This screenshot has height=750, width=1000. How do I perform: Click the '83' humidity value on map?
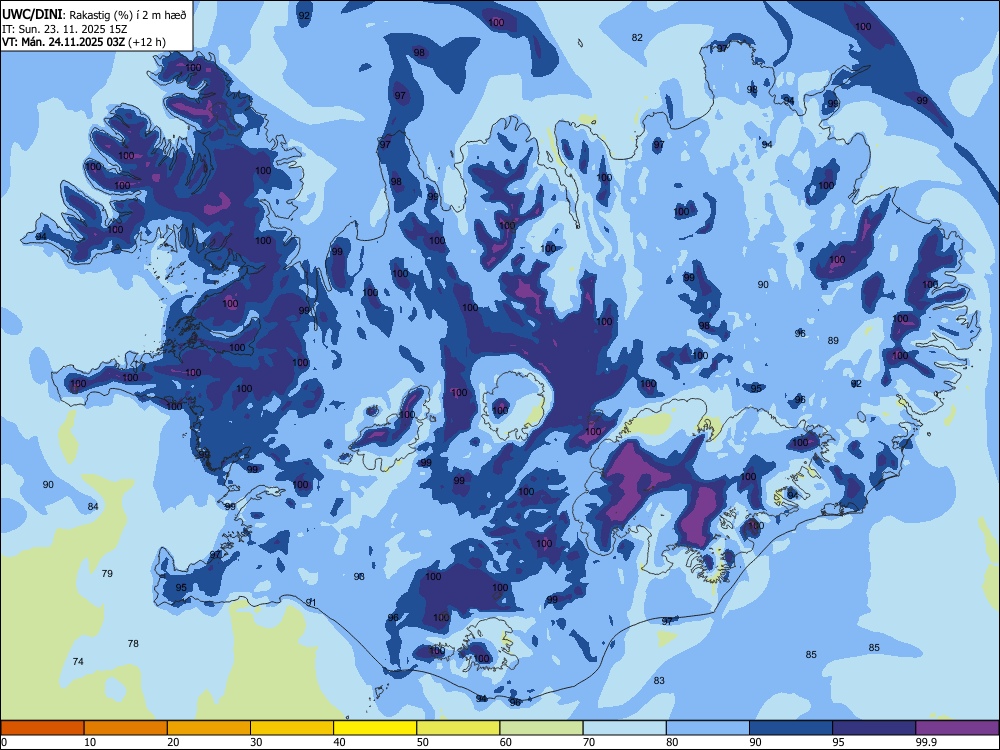point(659,680)
